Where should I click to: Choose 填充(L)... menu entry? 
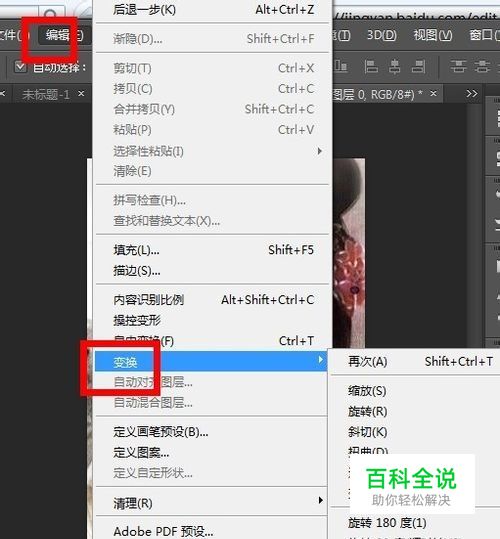(212, 250)
